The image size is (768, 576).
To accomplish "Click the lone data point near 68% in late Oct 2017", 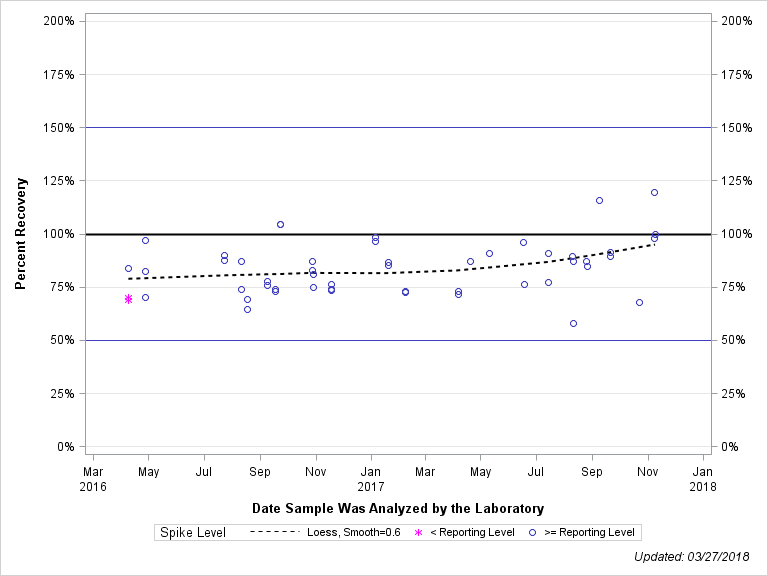I will point(639,303).
